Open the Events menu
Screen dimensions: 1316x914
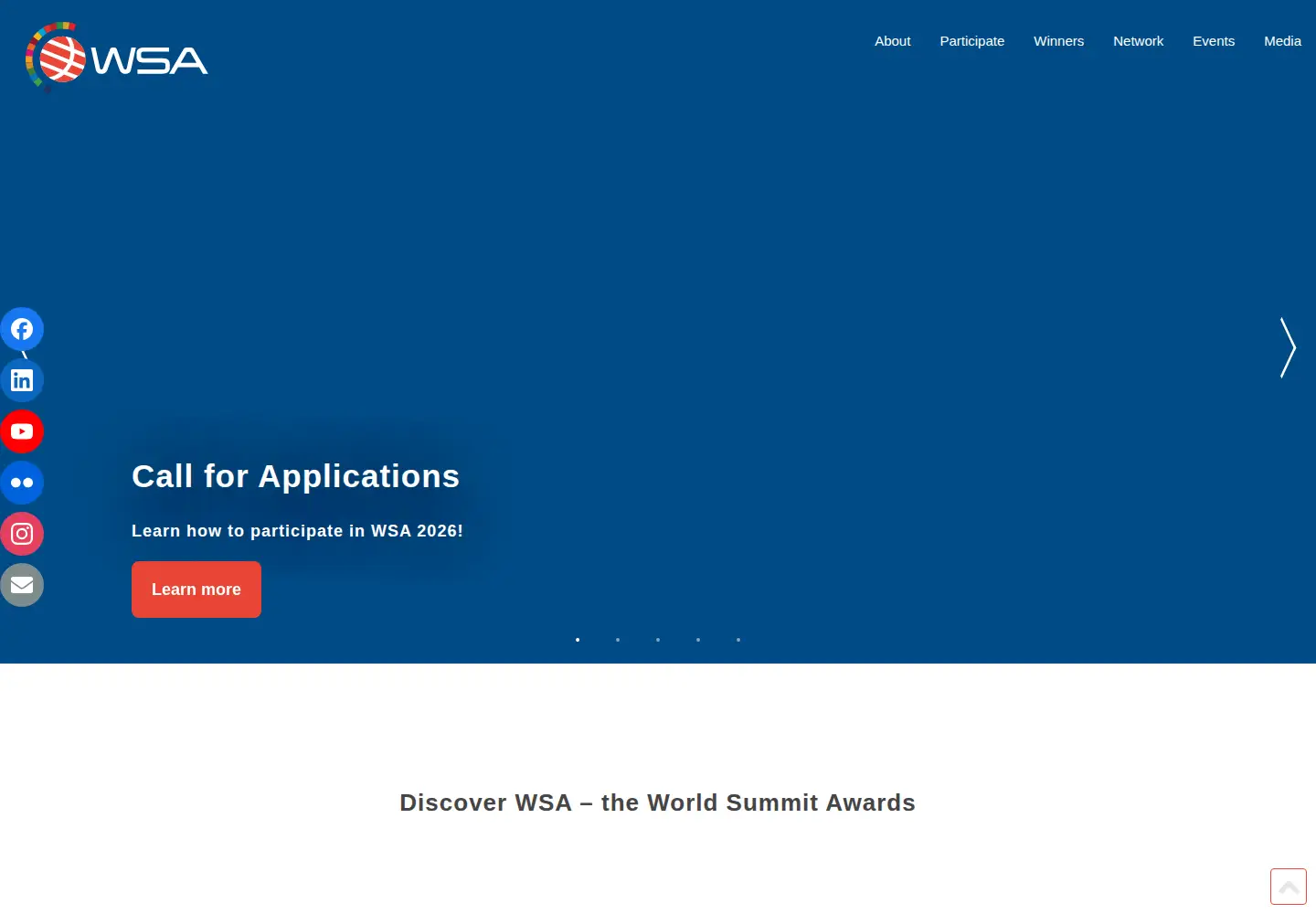click(x=1214, y=41)
